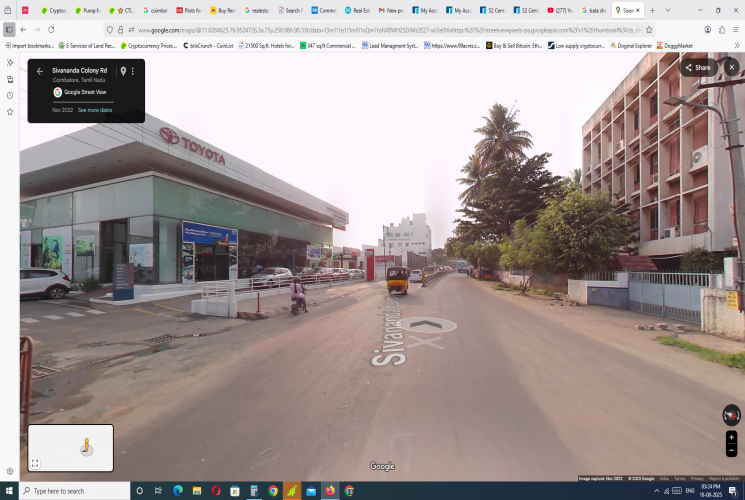Switch to the Buy Res tab
Viewport: 745px width, 500px height.
point(223,10)
